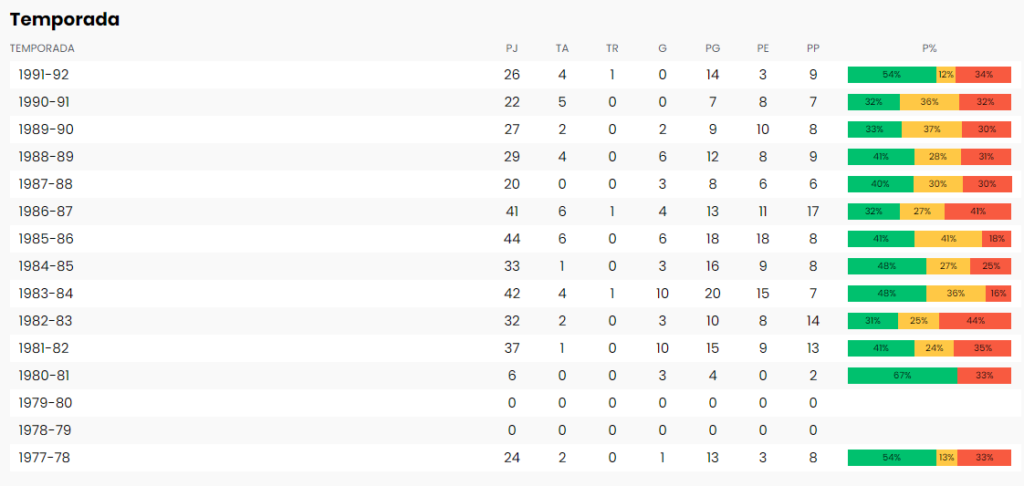Viewport: 1024px width, 486px height.
Task: Click the PP column header
Action: (812, 48)
